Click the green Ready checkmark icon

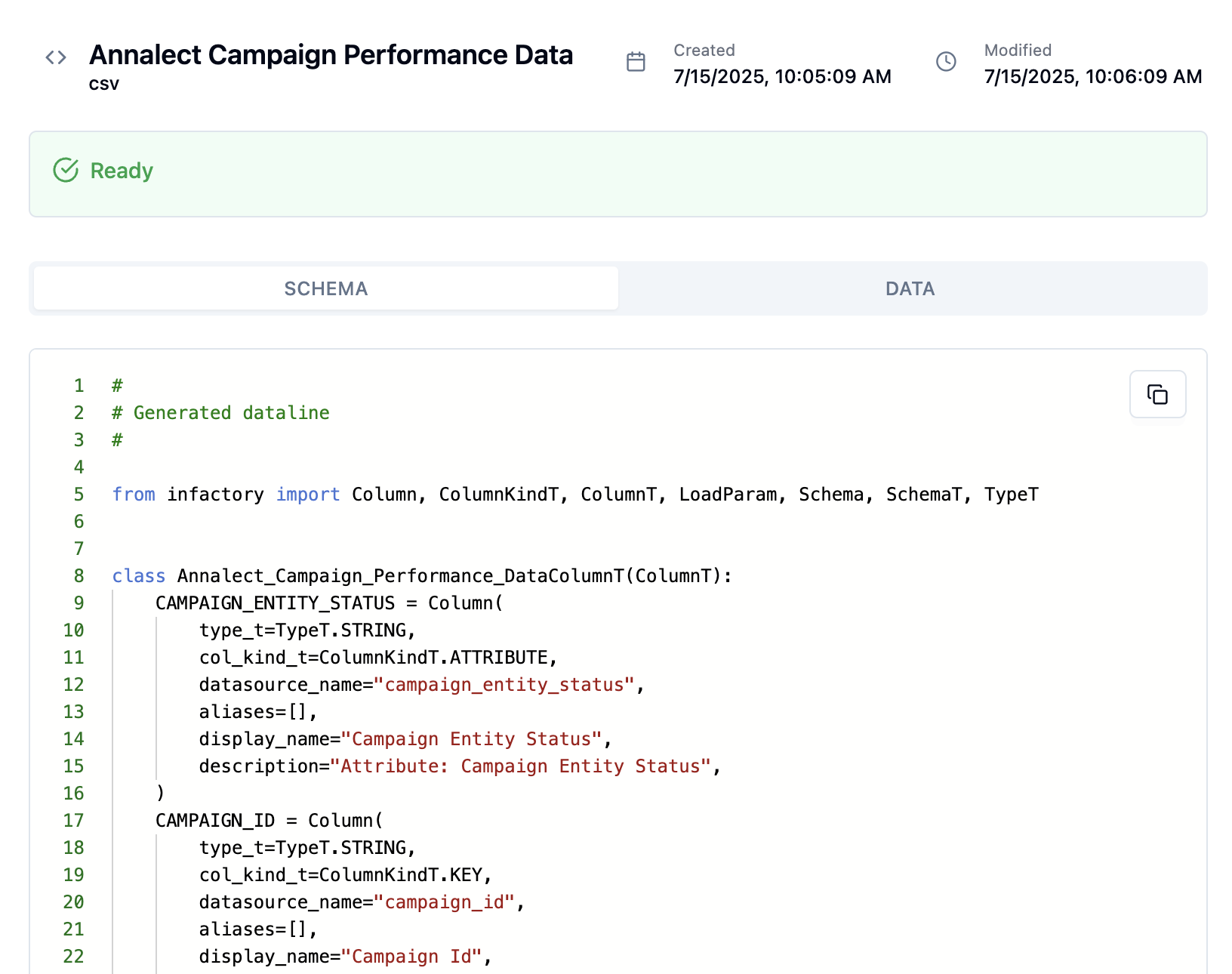click(66, 171)
